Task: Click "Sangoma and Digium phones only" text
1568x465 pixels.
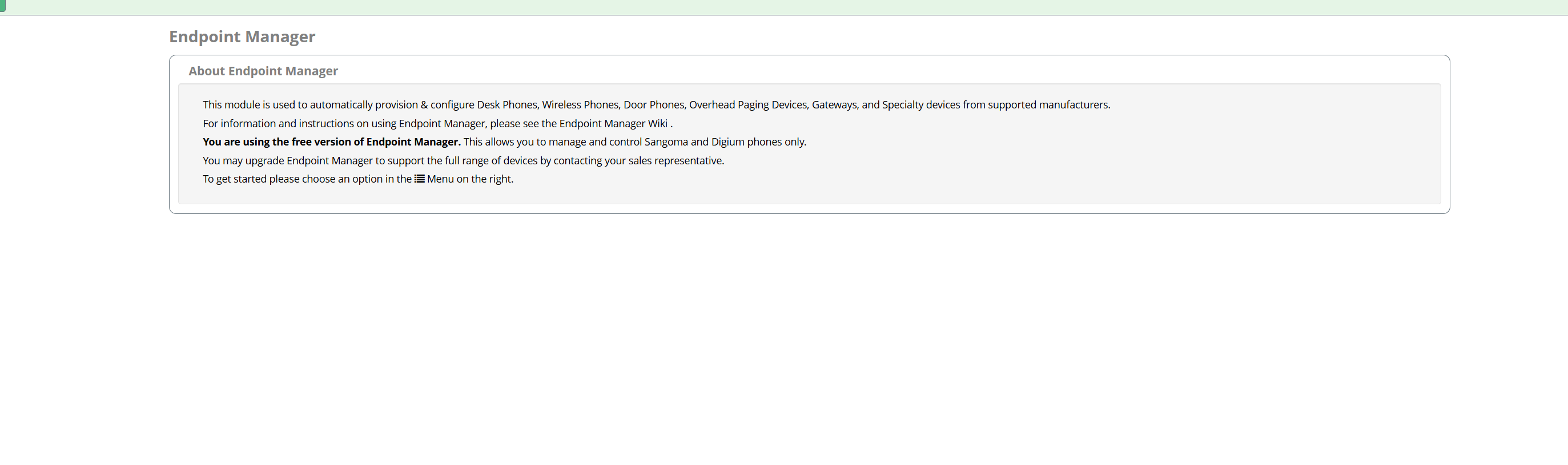Action: [725, 141]
